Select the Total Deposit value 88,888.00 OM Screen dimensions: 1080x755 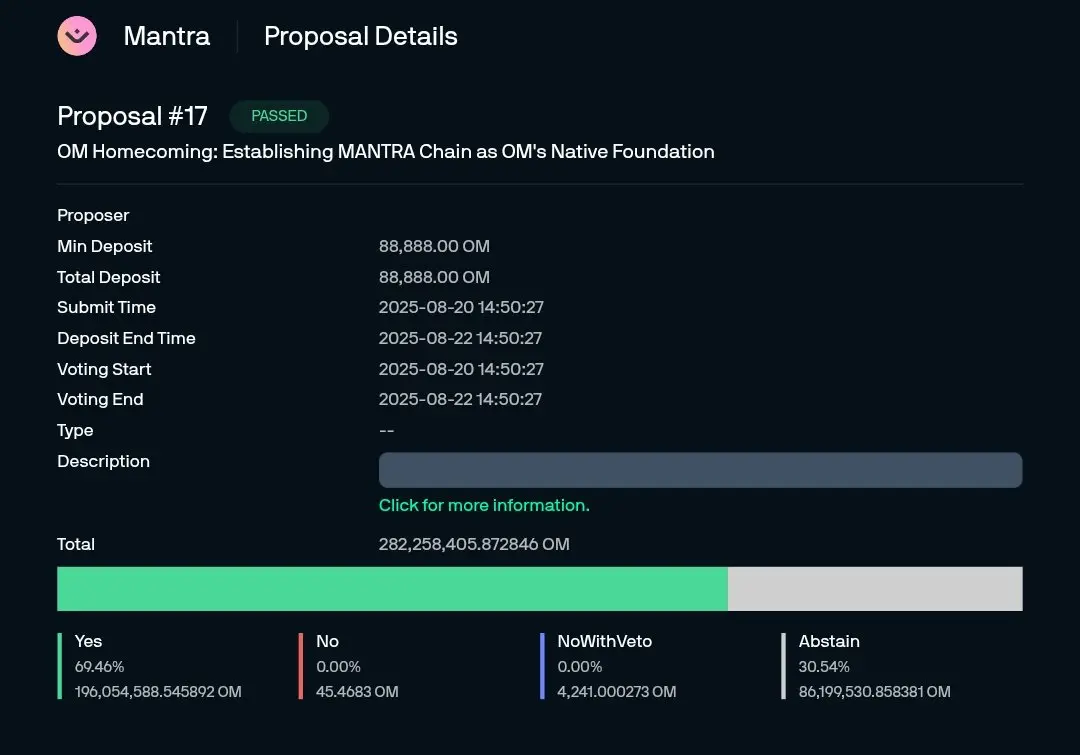tap(434, 277)
